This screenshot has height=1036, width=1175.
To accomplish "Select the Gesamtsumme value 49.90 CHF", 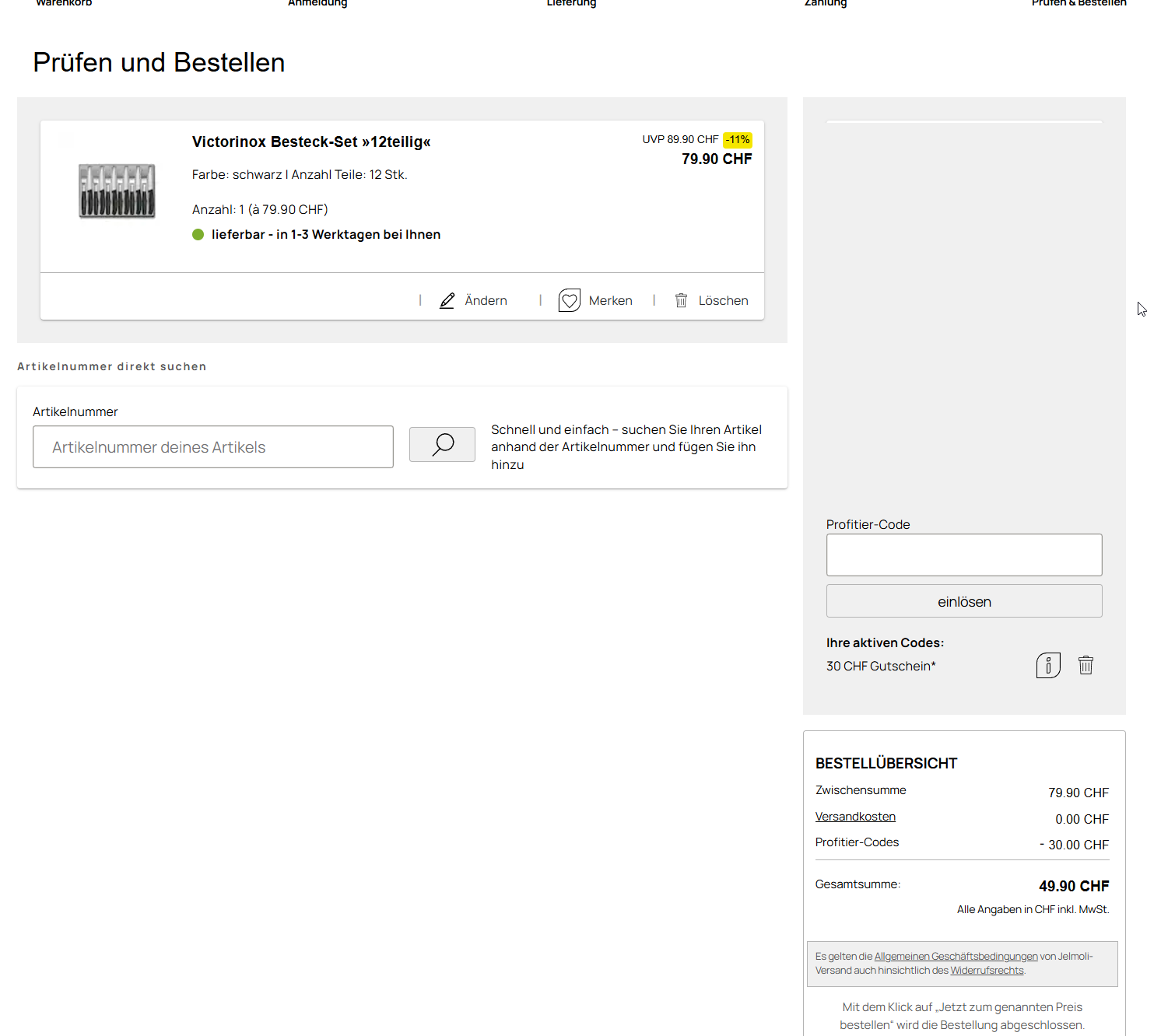I will [1074, 886].
